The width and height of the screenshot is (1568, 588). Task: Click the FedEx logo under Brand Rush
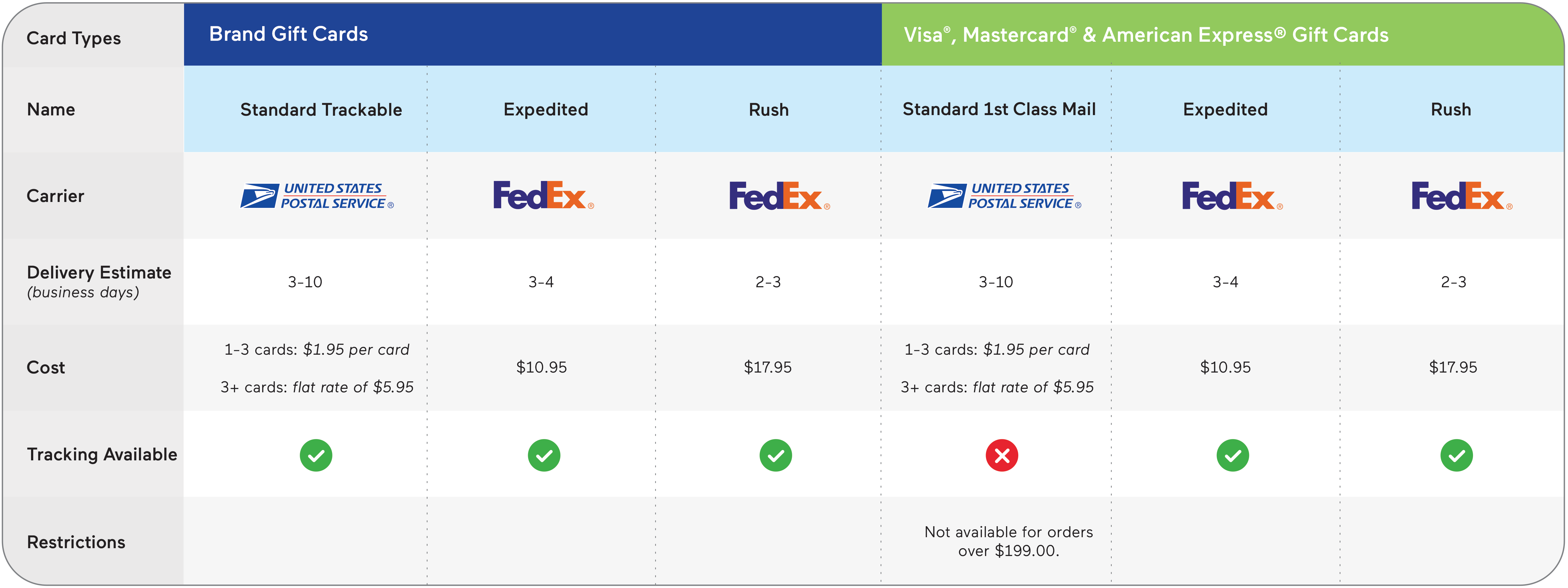click(780, 196)
